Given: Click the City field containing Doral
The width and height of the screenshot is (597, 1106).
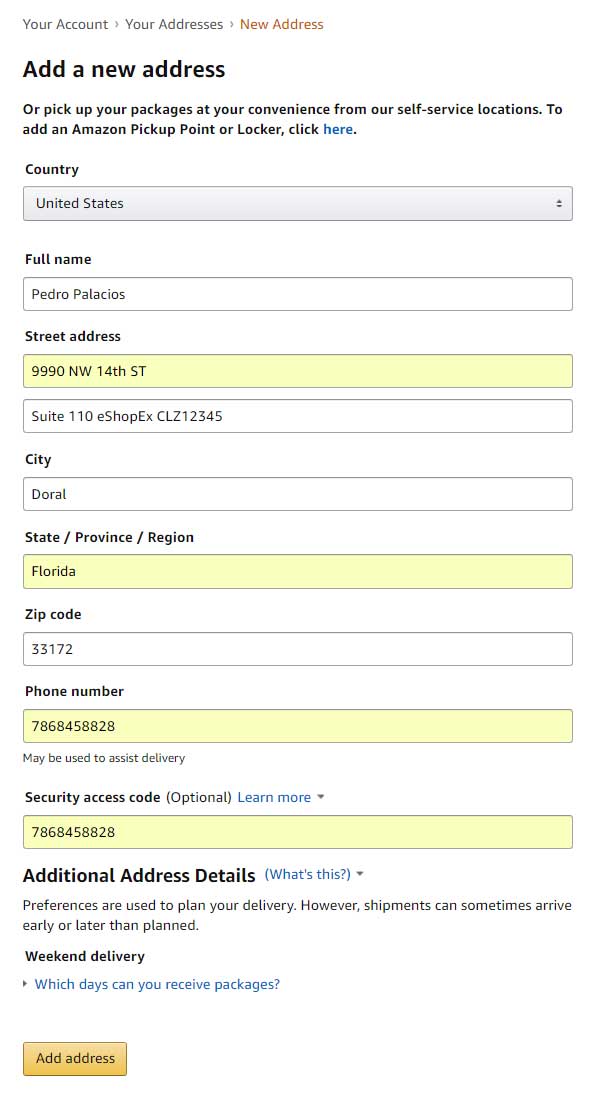Looking at the screenshot, I should [297, 494].
